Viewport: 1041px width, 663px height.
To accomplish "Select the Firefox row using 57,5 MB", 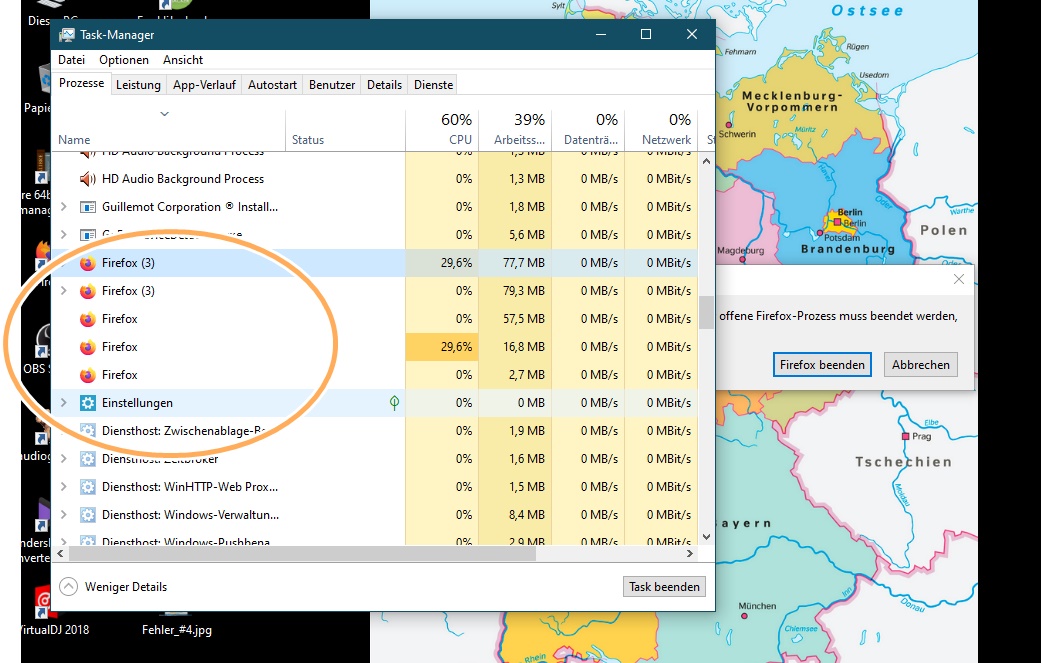I will tap(374, 319).
